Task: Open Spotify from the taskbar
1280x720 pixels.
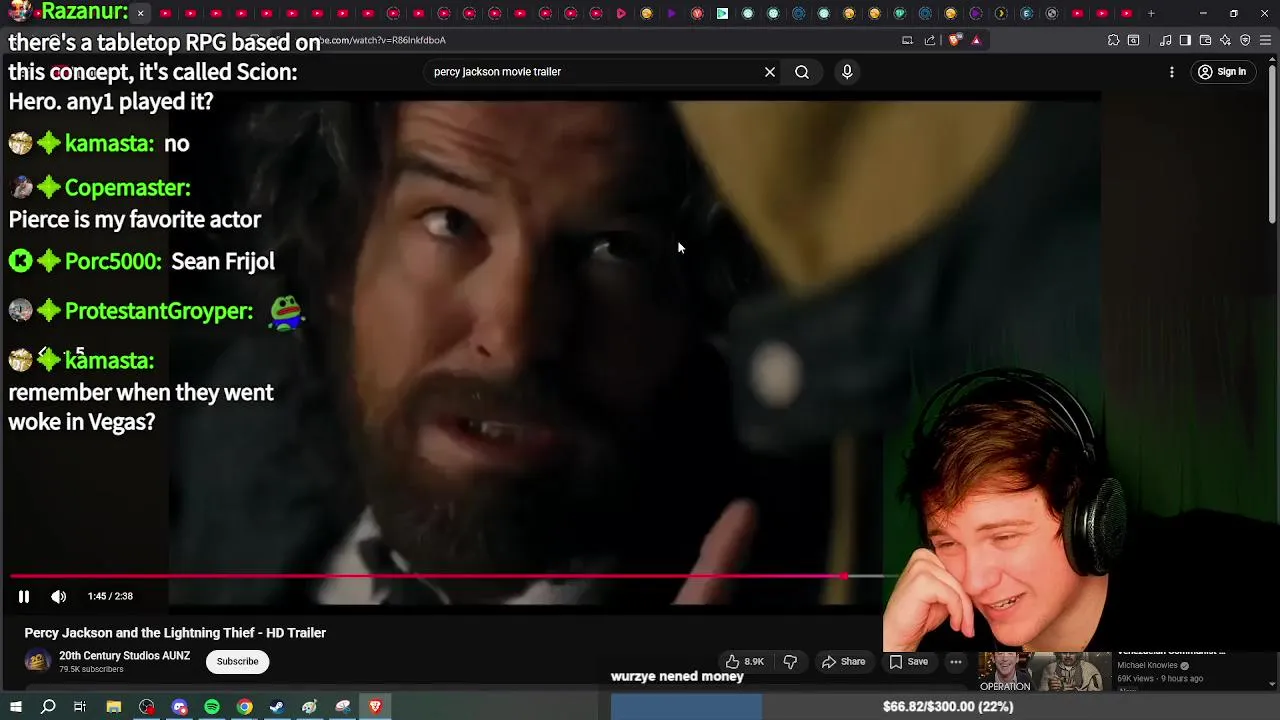Action: click(212, 707)
